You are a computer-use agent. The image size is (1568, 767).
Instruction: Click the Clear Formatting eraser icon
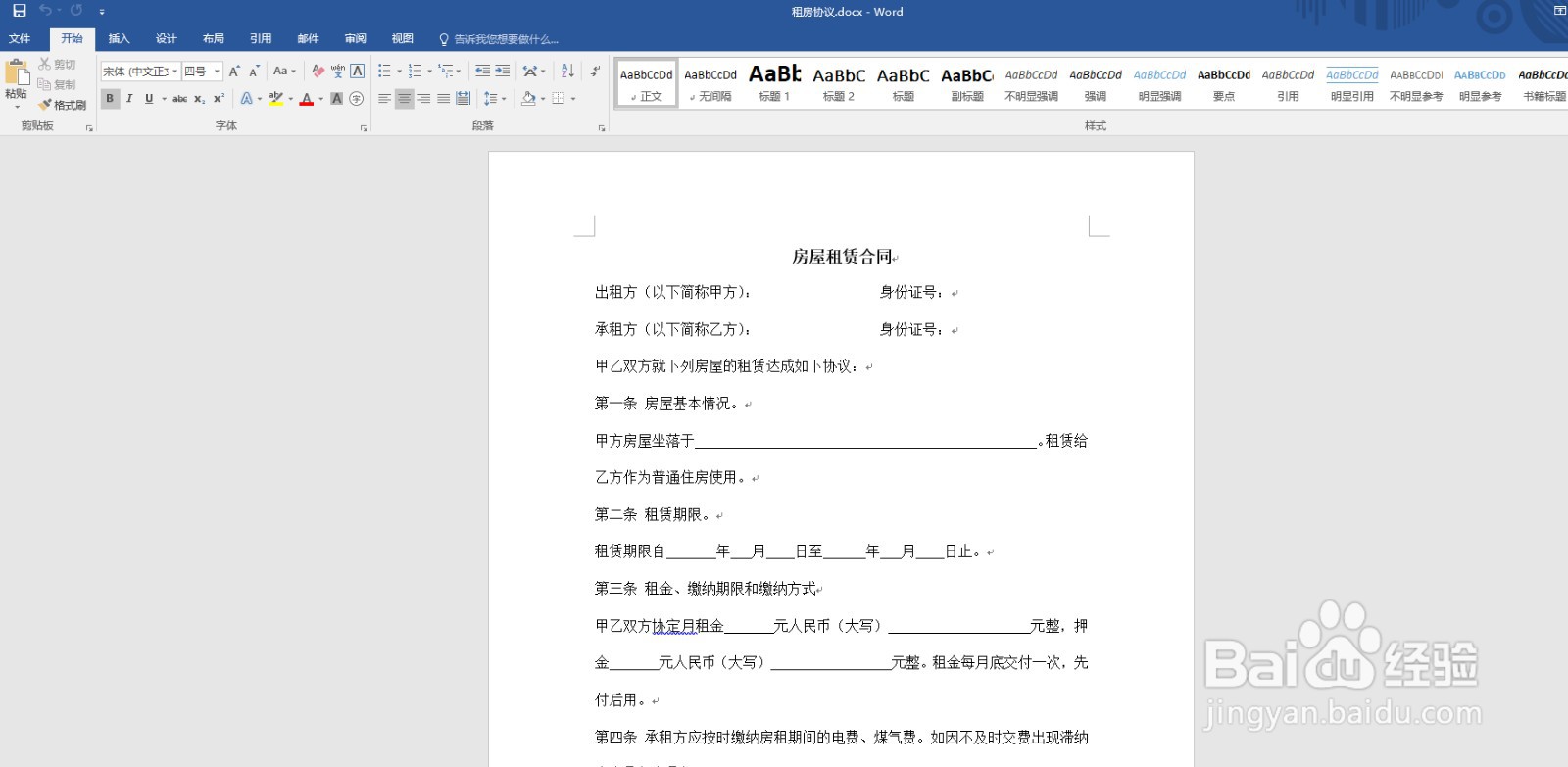click(x=318, y=72)
